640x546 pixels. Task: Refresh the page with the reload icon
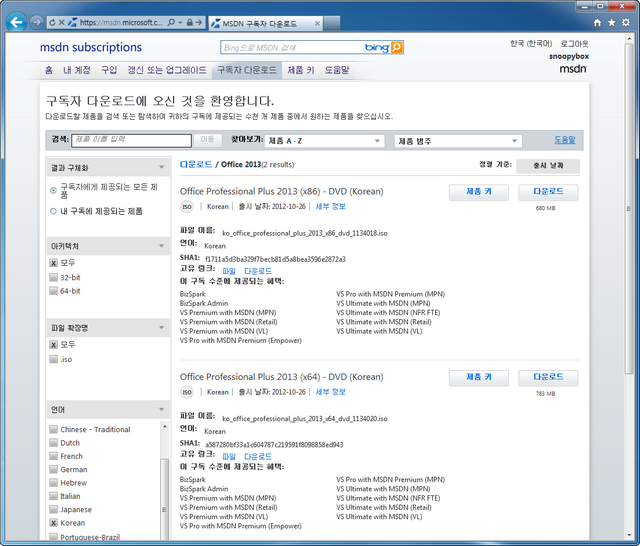pyautogui.click(x=52, y=22)
